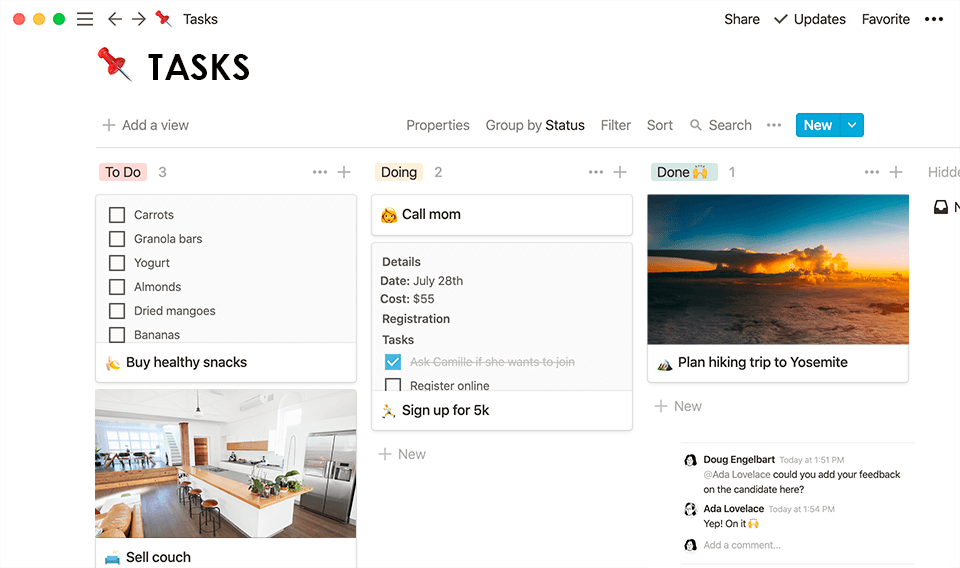Go forward with the right arrow
960x568 pixels.
139,19
